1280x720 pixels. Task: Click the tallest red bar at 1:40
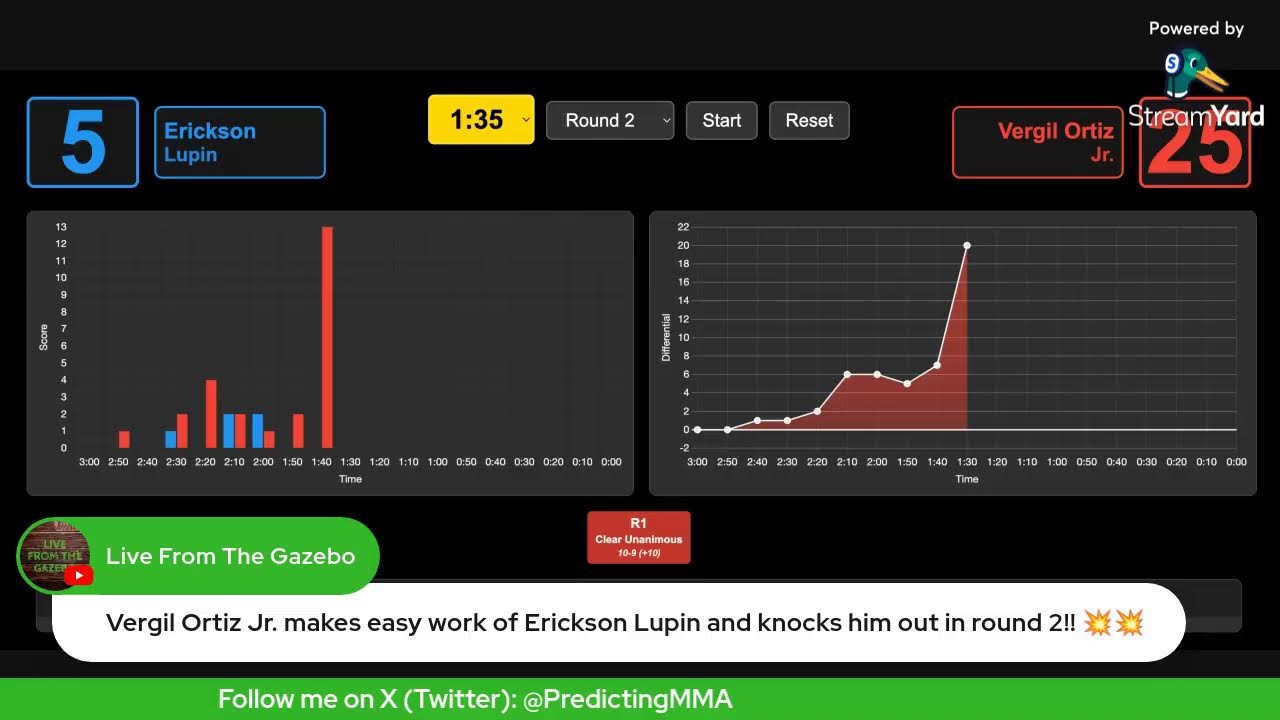point(327,338)
